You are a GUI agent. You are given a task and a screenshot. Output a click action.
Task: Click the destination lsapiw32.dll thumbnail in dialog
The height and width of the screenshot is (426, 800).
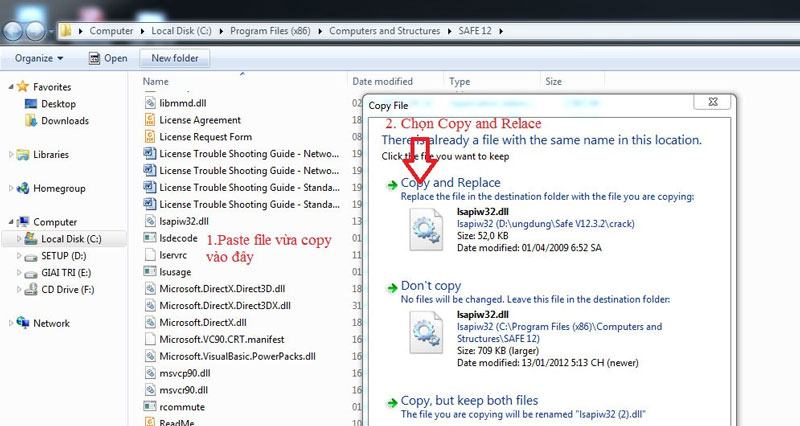pyautogui.click(x=426, y=333)
